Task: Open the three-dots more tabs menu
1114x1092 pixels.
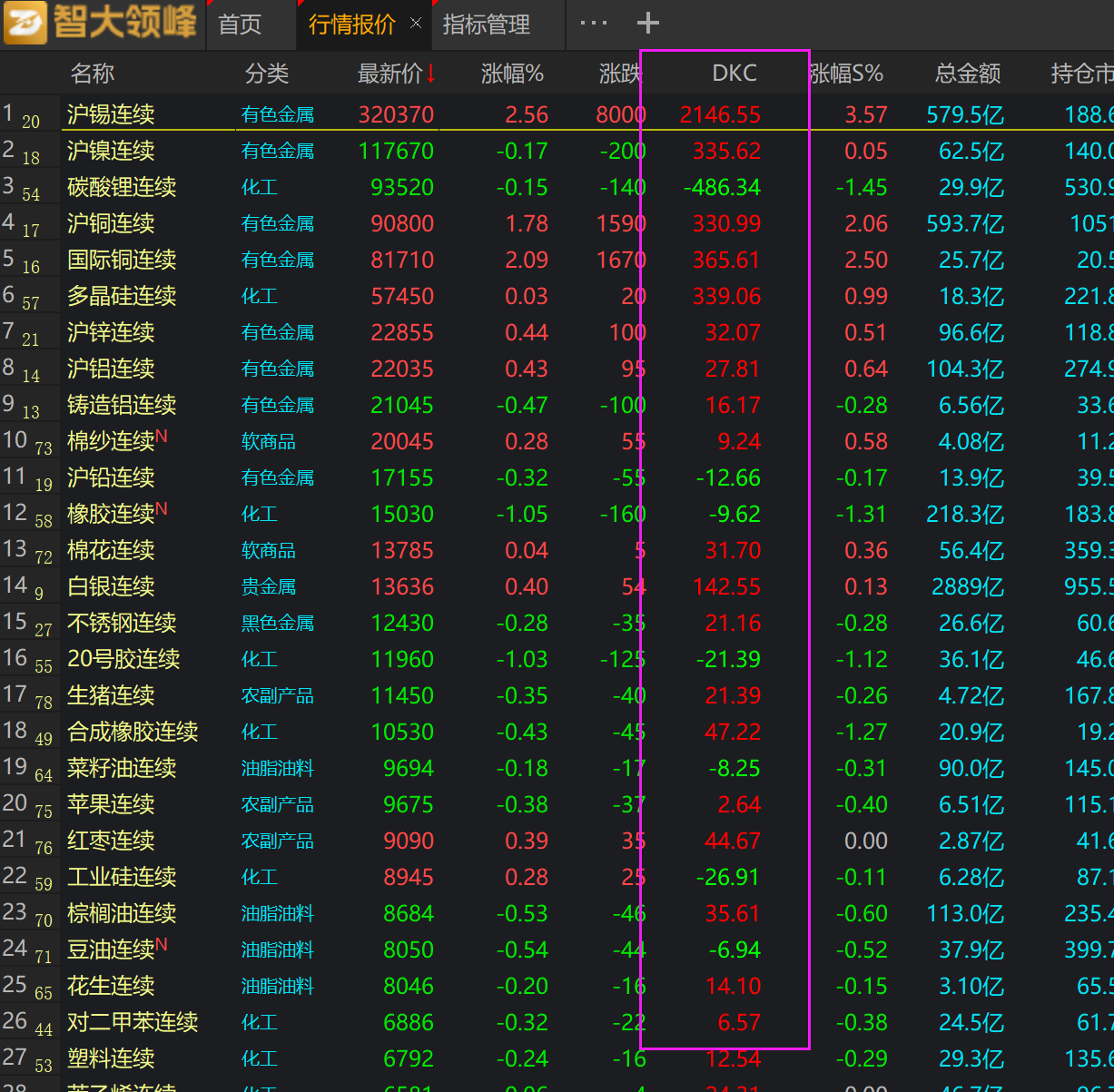Action: click(593, 24)
